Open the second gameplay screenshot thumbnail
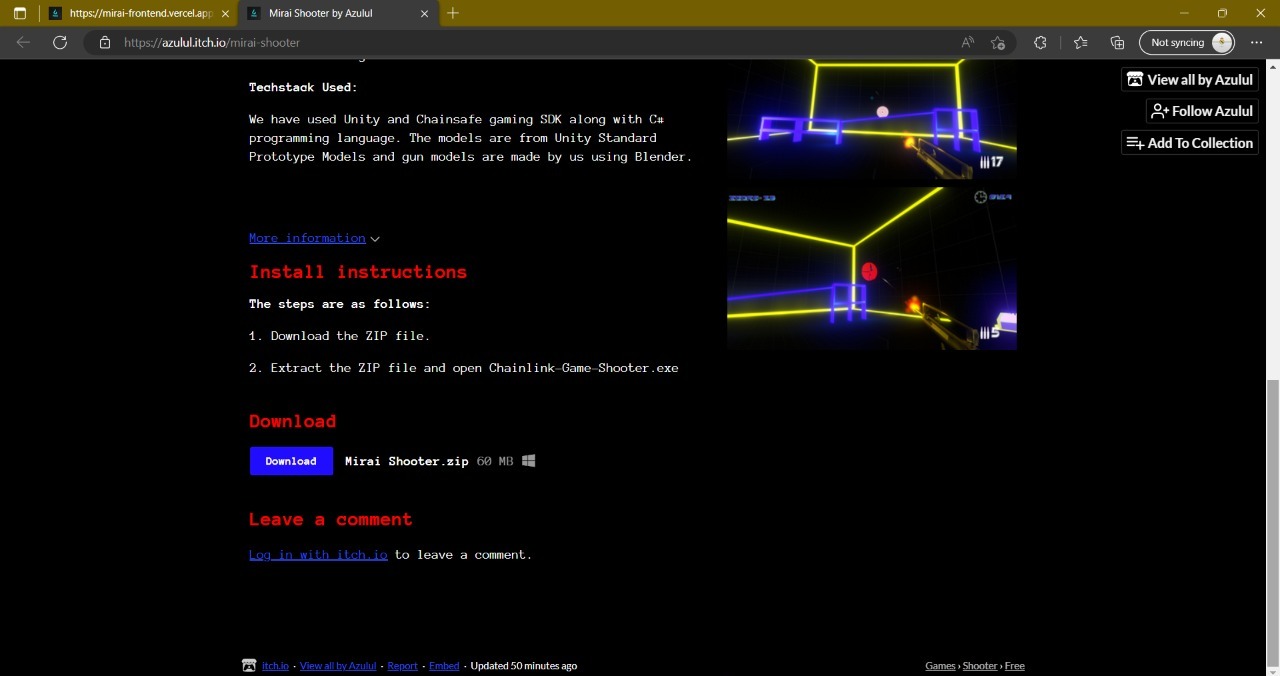The width and height of the screenshot is (1280, 676). point(871,268)
